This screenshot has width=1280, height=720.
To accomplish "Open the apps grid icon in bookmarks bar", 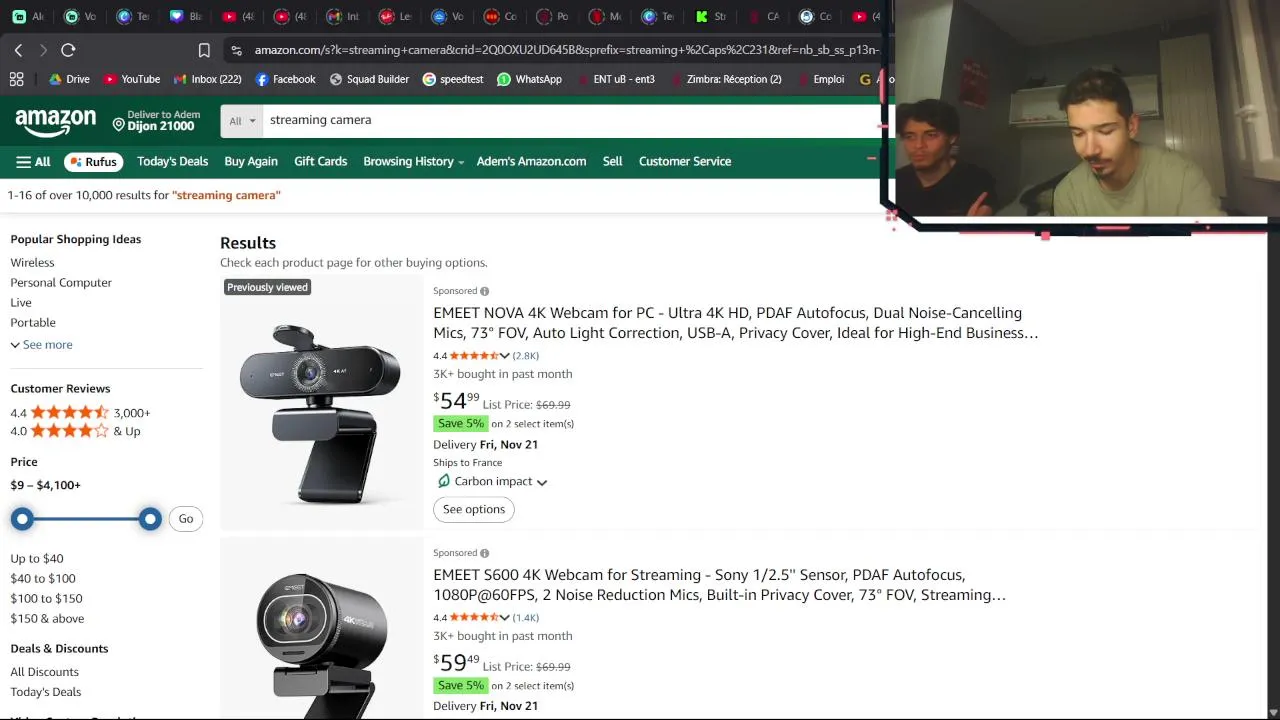I will [x=16, y=79].
